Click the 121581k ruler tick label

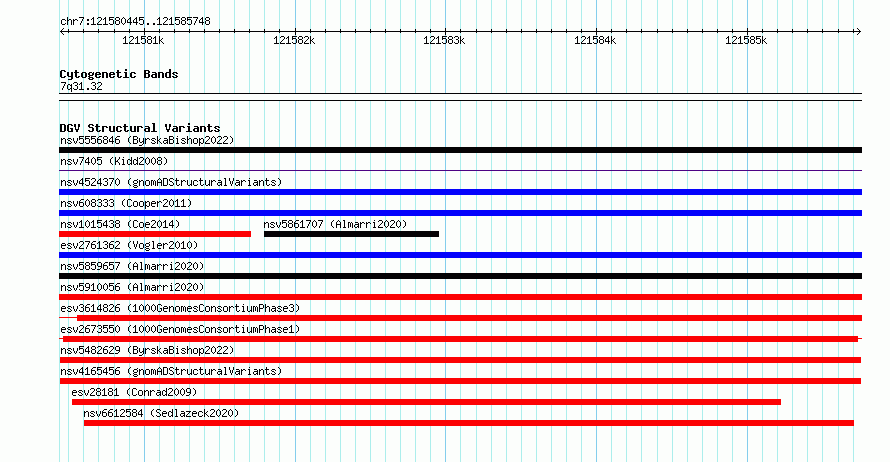[143, 40]
